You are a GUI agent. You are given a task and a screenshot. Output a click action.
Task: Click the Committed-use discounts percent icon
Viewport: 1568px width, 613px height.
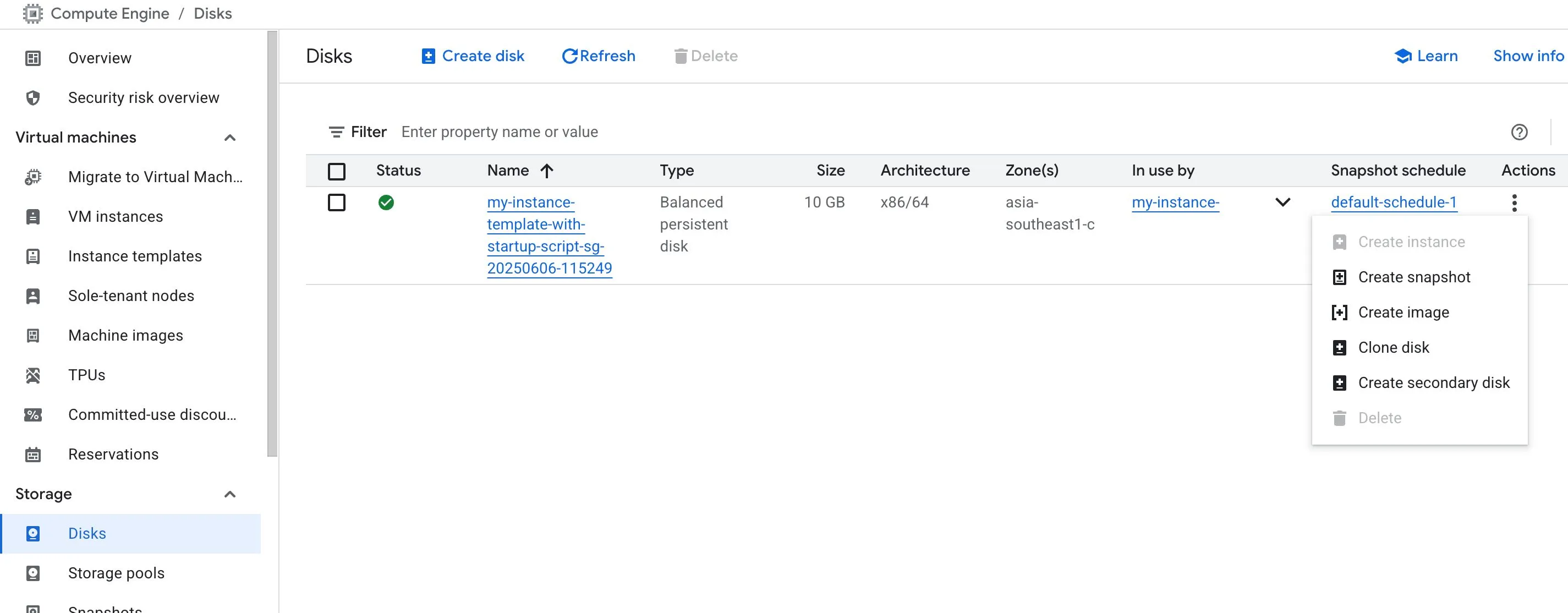(x=33, y=414)
